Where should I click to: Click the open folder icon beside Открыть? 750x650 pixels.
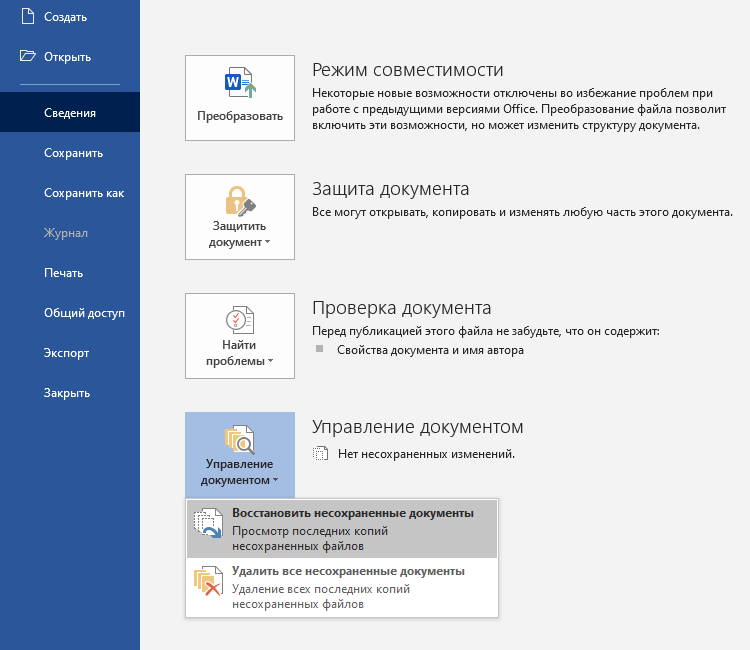click(x=27, y=57)
